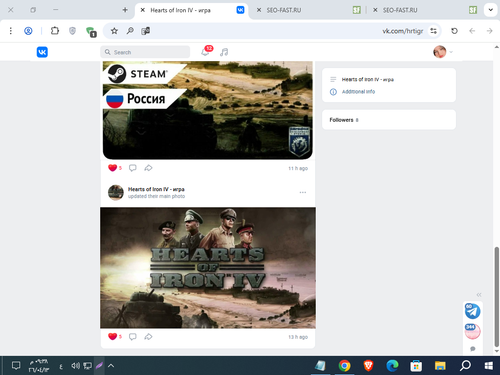Open Hearts of Iron IV - игра post author name
This screenshot has width=500, height=375.
pos(156,189)
